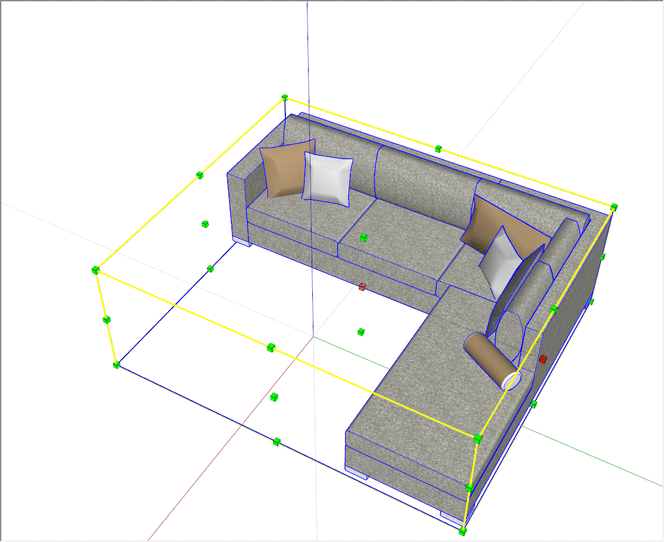Click the lower-left corner grip of the bounding box

coord(116,364)
